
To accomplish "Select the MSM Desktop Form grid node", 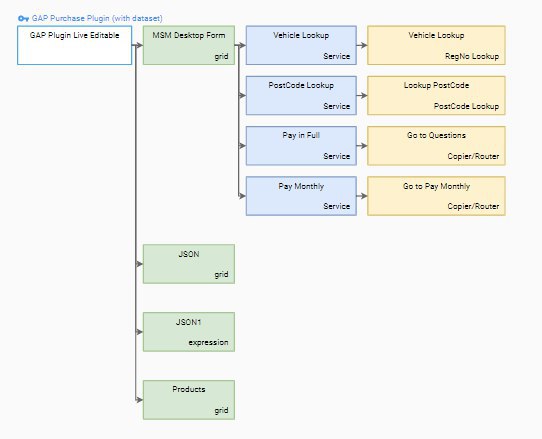I will point(189,45).
